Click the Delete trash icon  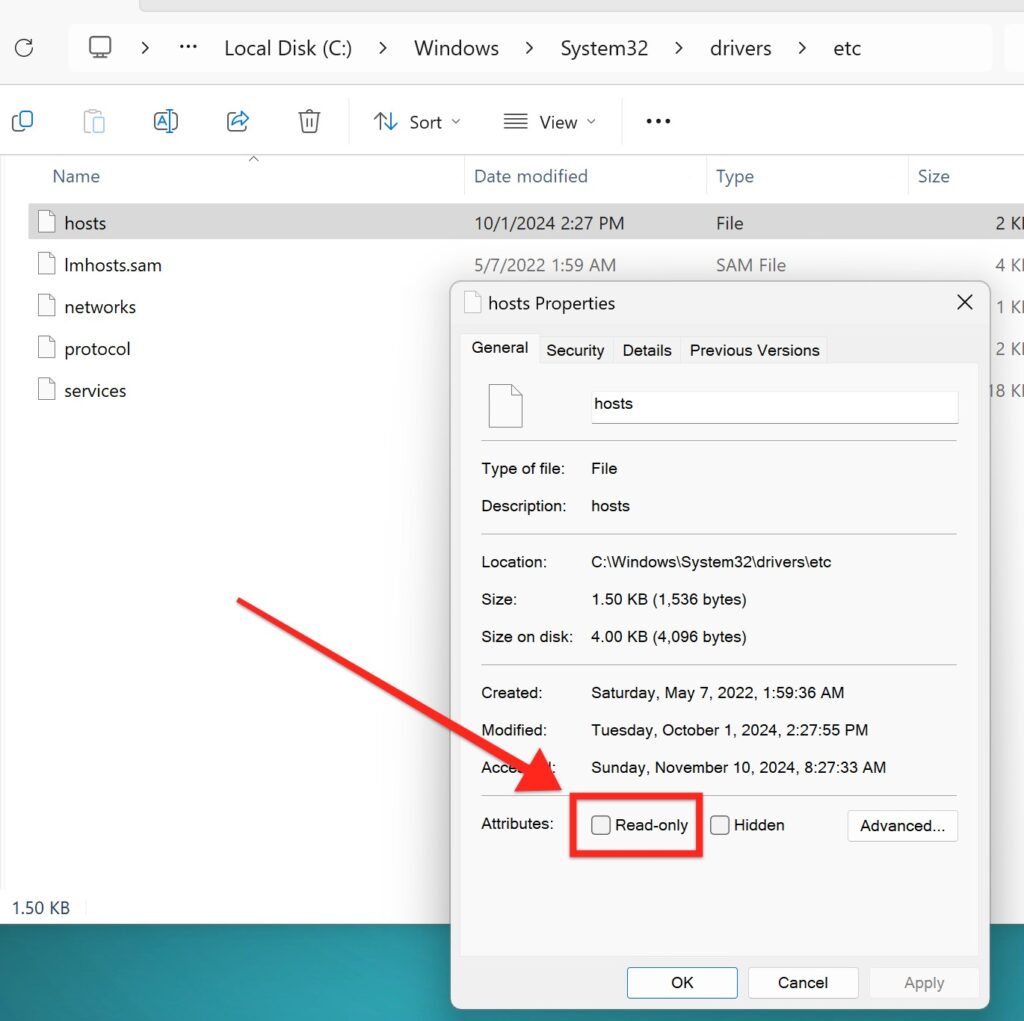click(x=309, y=122)
